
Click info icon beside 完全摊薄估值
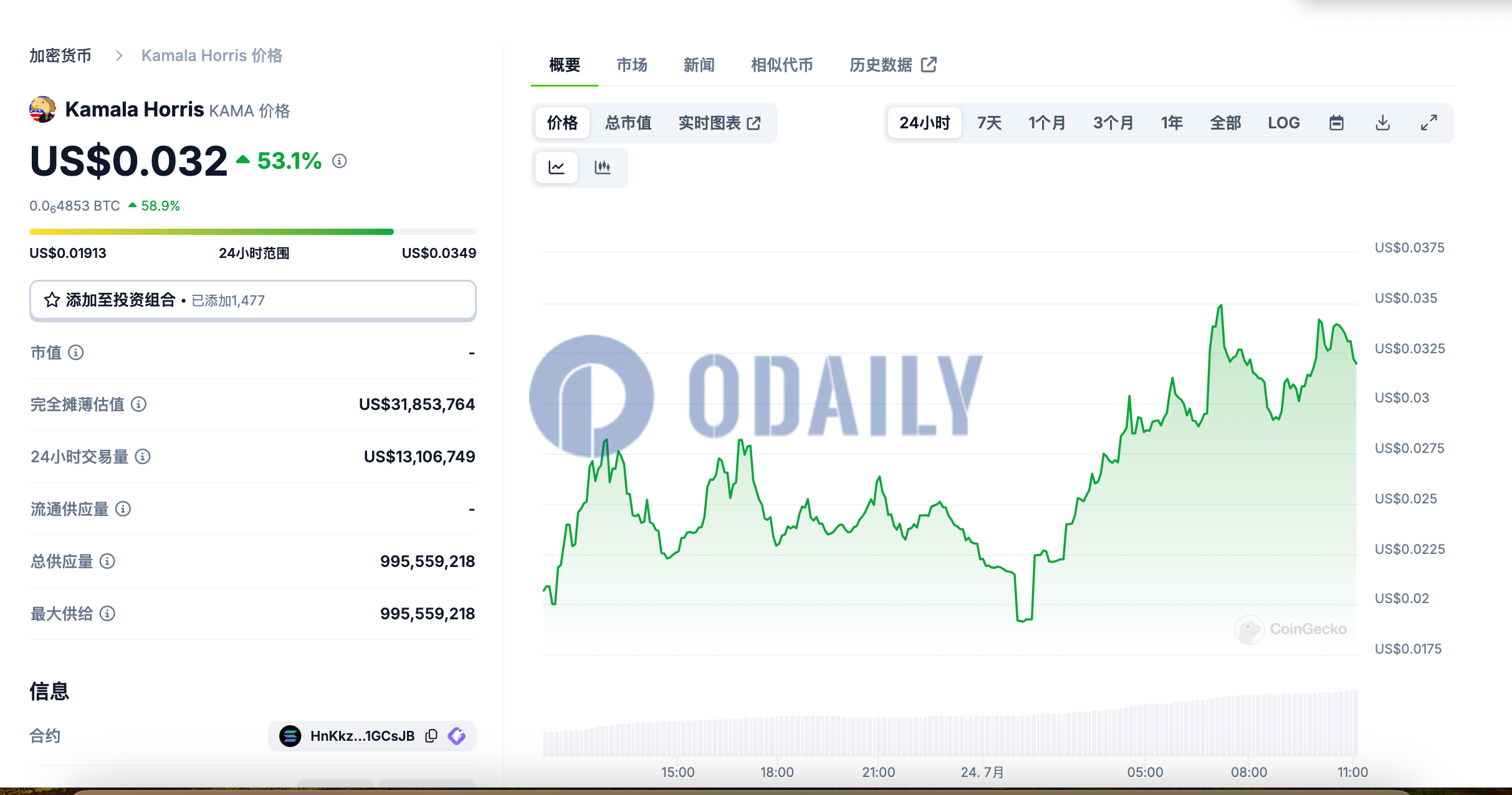point(139,404)
